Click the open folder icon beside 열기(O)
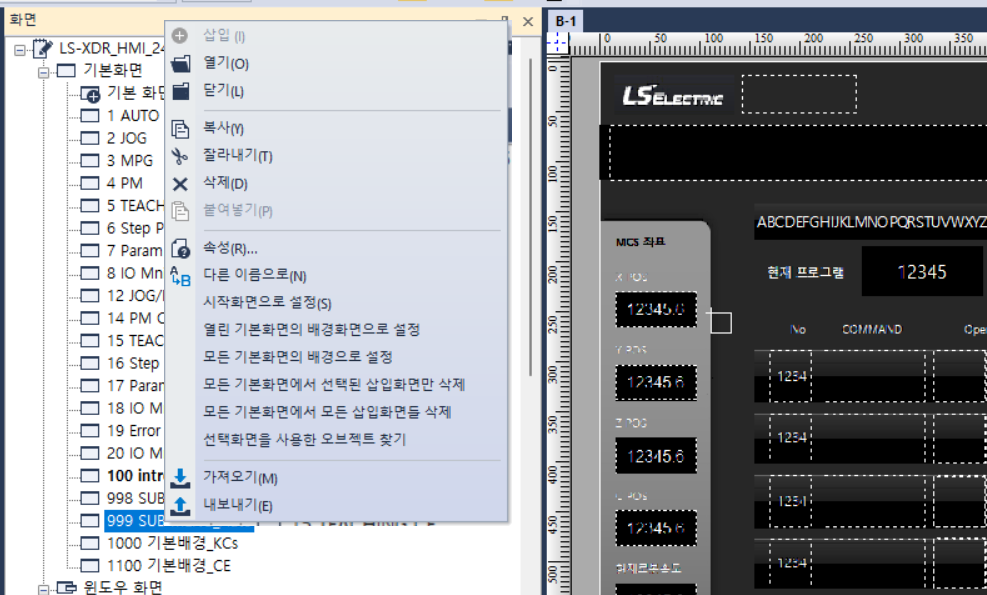 point(181,63)
